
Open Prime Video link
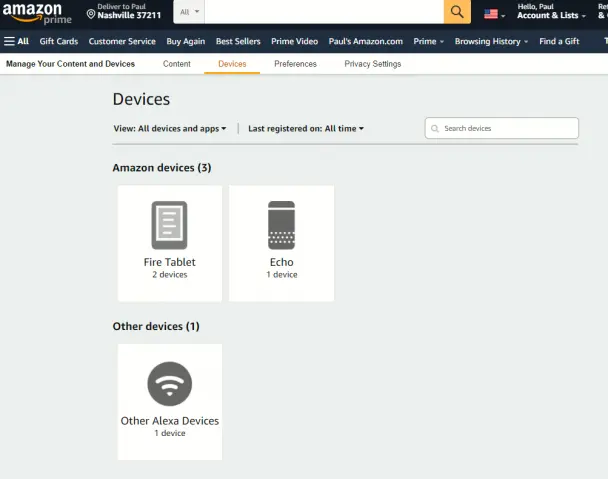pyautogui.click(x=294, y=41)
